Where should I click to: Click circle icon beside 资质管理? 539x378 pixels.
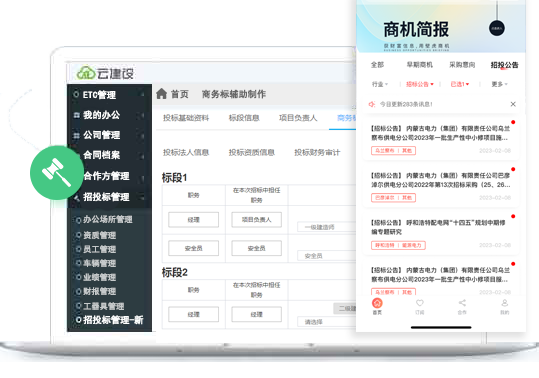tap(78, 235)
